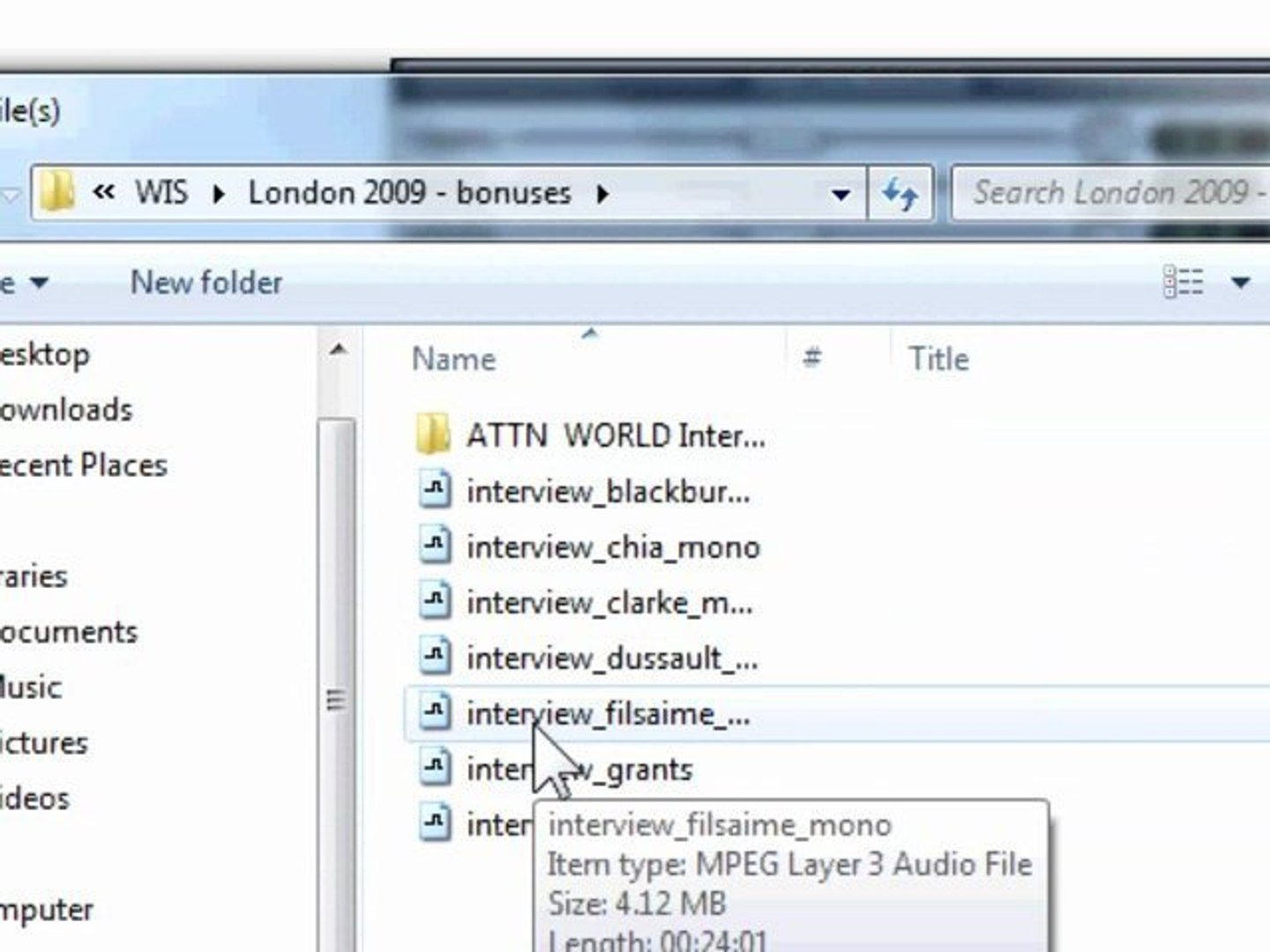Image resolution: width=1270 pixels, height=952 pixels.
Task: Select the file interview_blackbur...
Action: [x=609, y=491]
